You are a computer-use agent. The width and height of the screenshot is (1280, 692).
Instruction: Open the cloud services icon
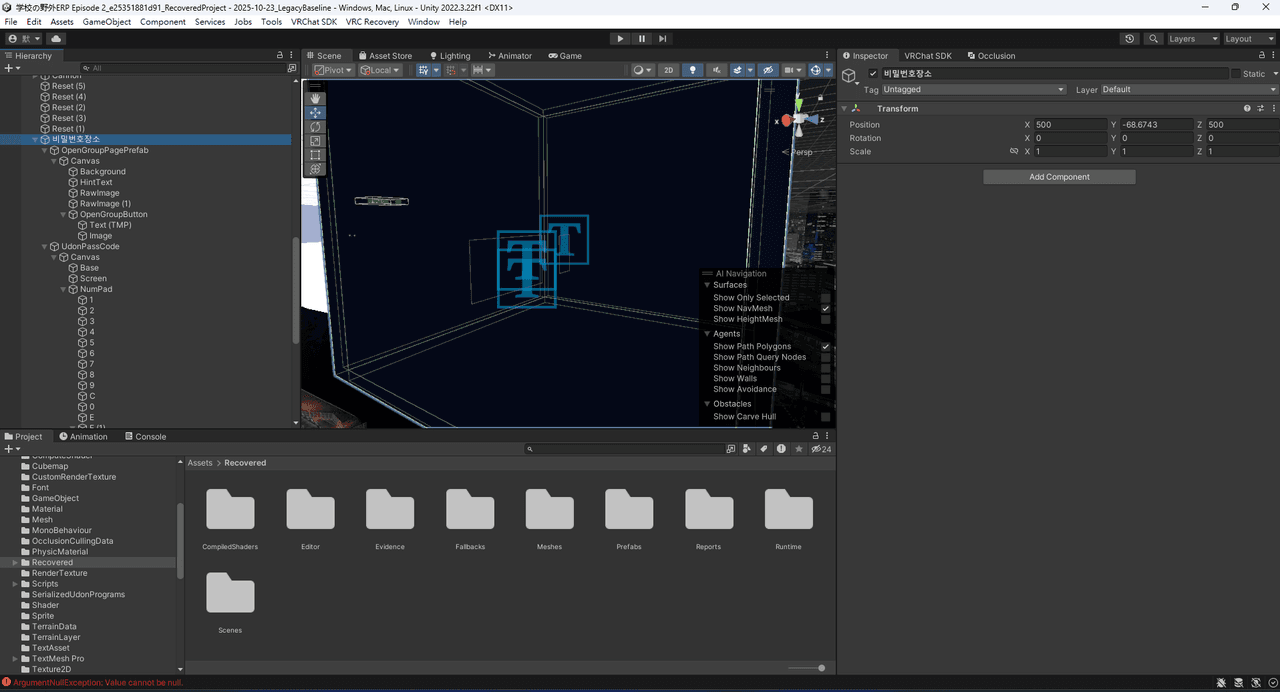[x=56, y=39]
